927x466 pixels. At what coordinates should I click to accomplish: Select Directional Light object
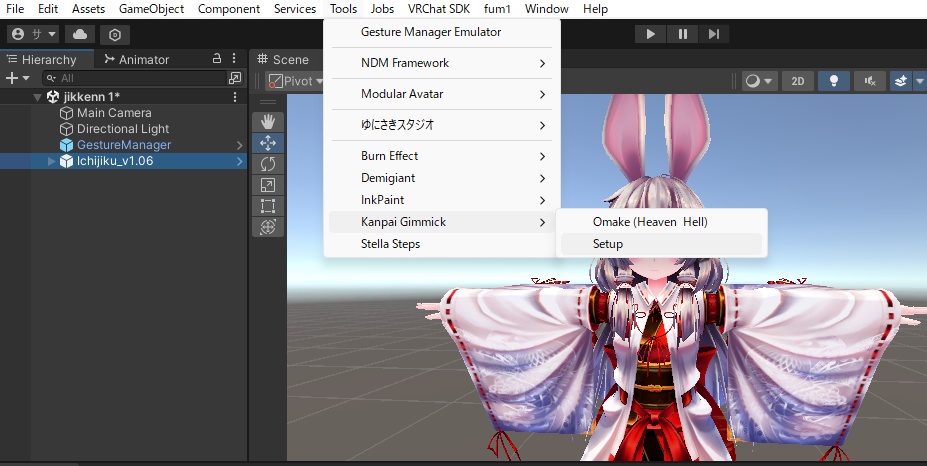(x=123, y=128)
